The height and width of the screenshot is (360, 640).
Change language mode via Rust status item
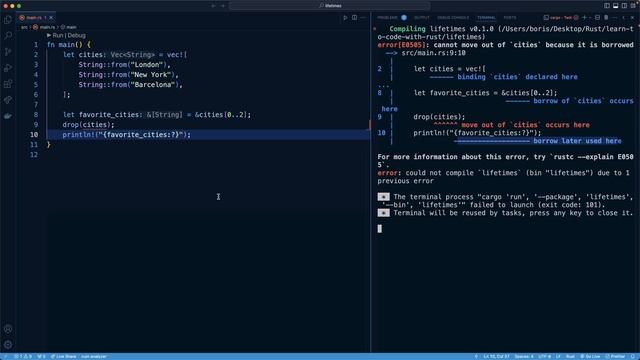571,356
